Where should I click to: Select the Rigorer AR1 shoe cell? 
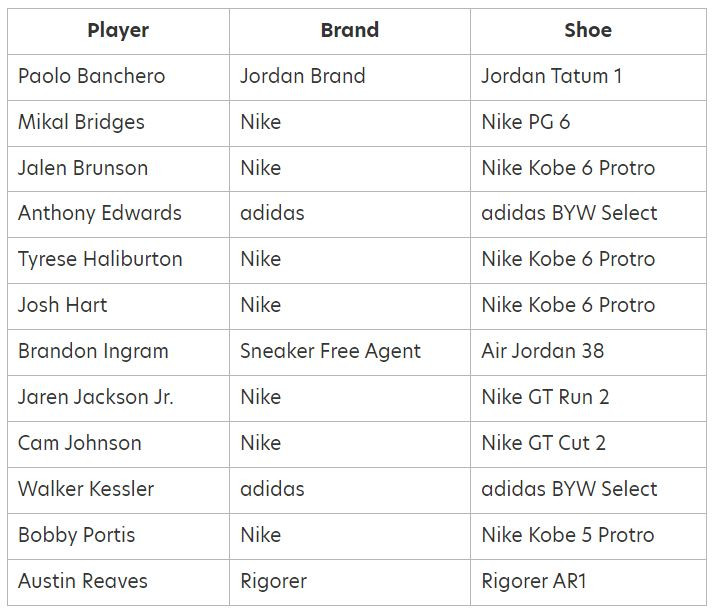(x=588, y=582)
